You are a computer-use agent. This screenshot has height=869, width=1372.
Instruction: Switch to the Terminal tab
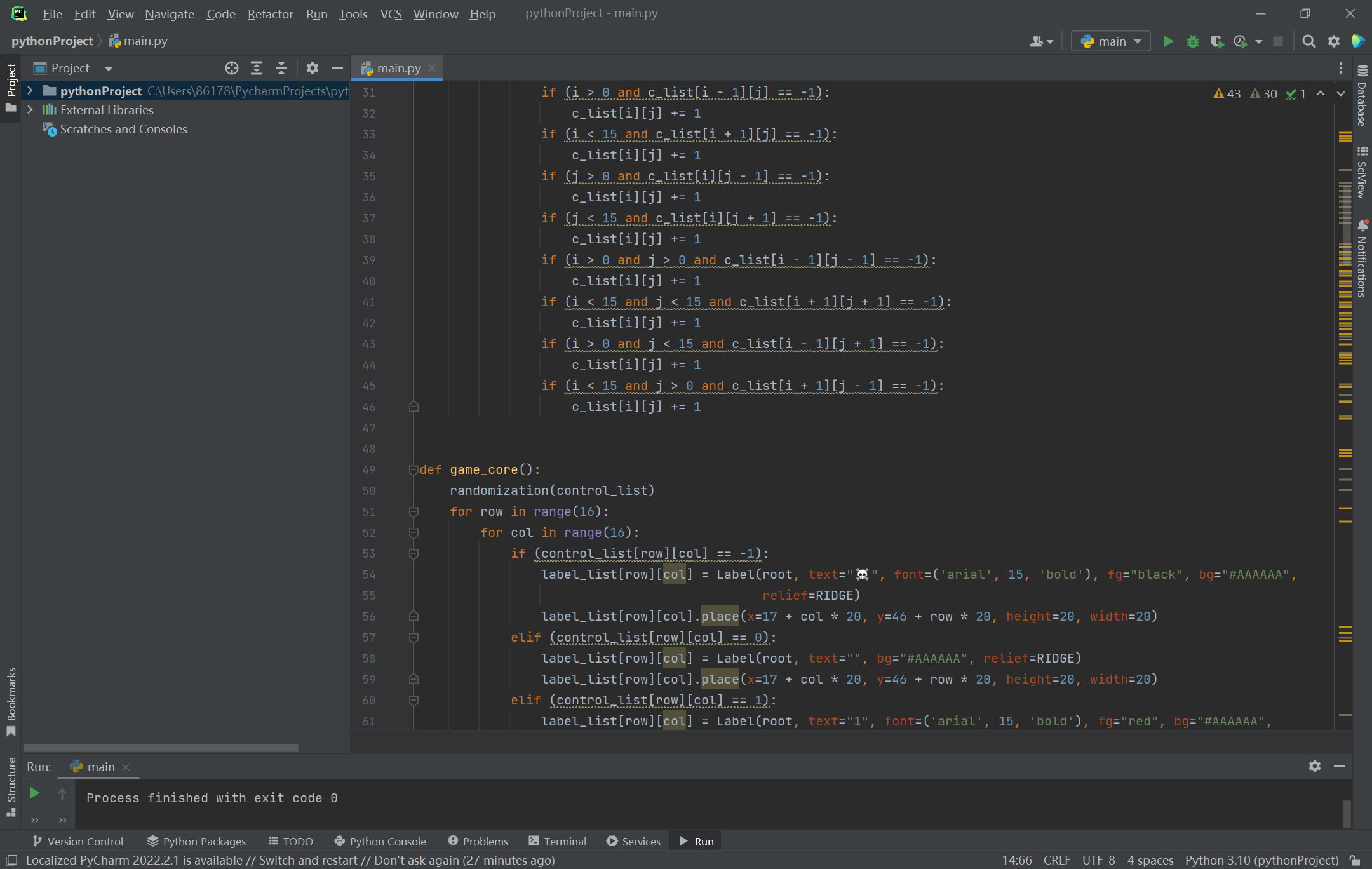click(557, 841)
